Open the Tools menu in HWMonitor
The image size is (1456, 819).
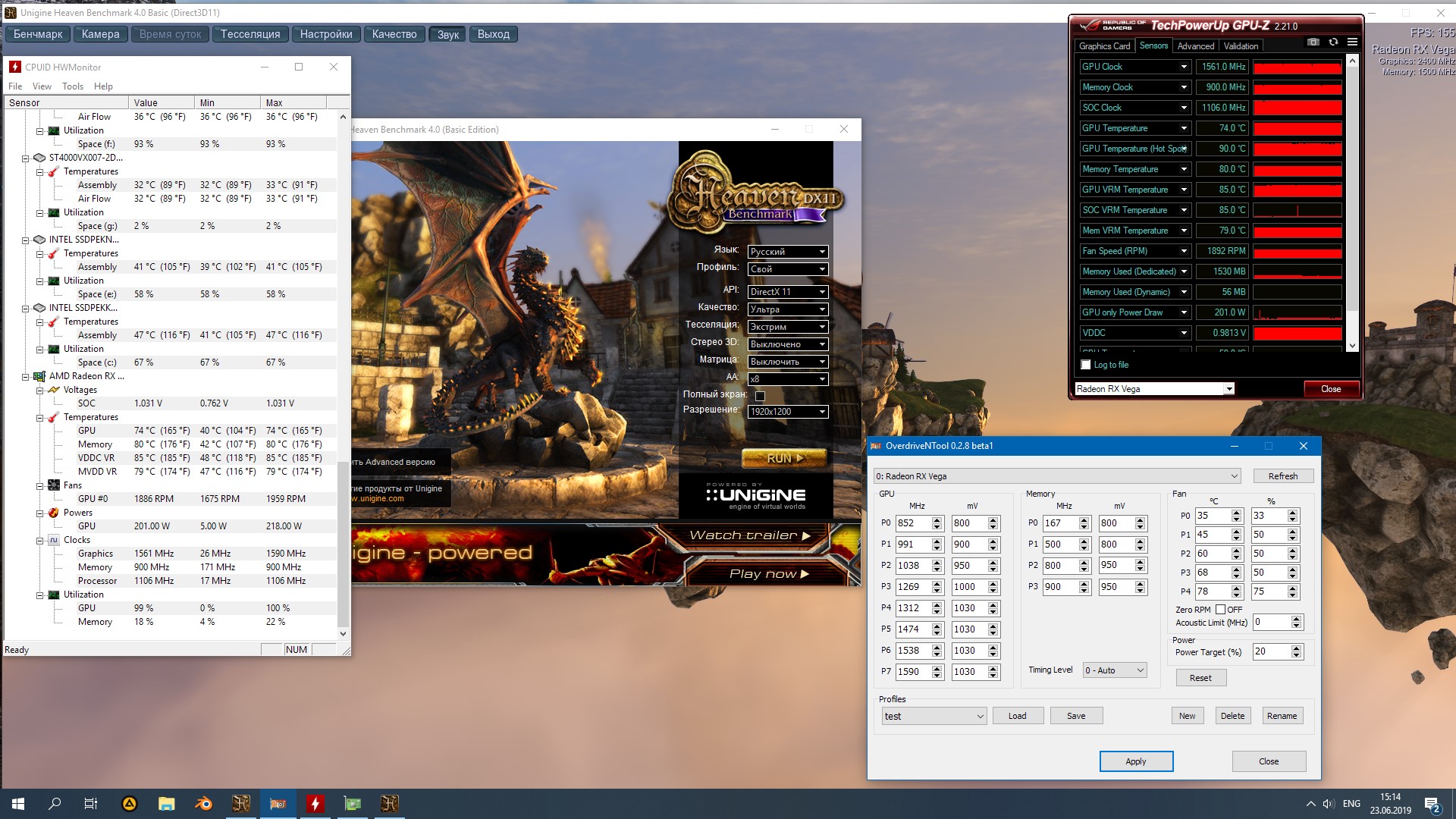pos(73,86)
